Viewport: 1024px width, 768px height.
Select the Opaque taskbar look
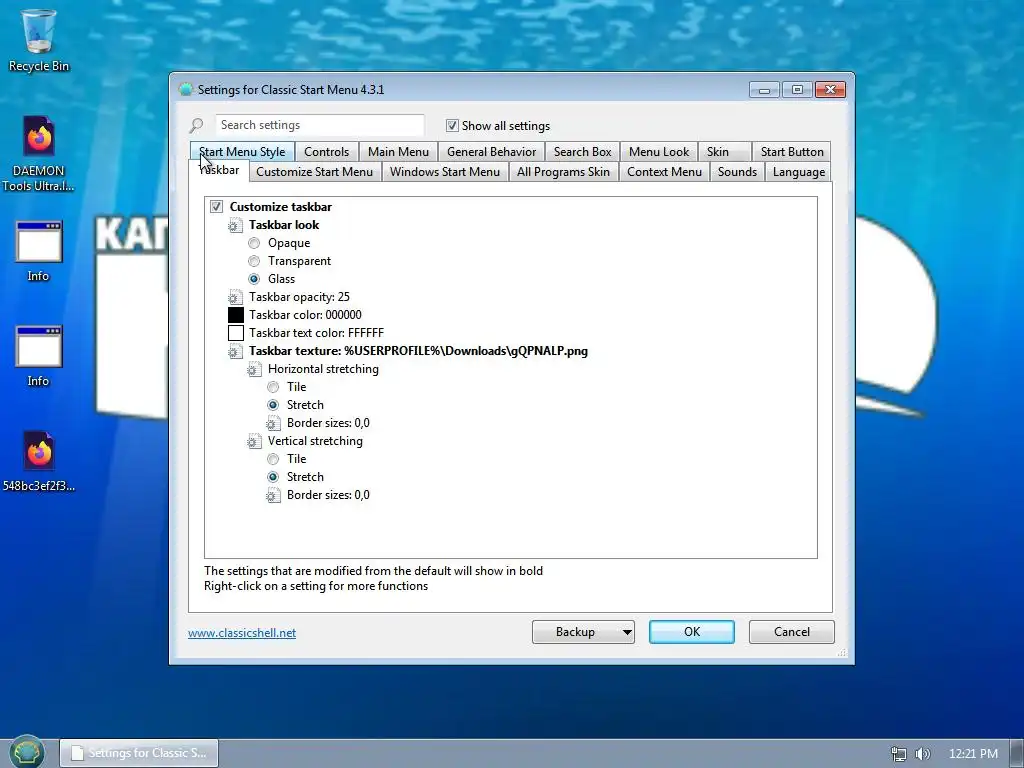click(254, 243)
